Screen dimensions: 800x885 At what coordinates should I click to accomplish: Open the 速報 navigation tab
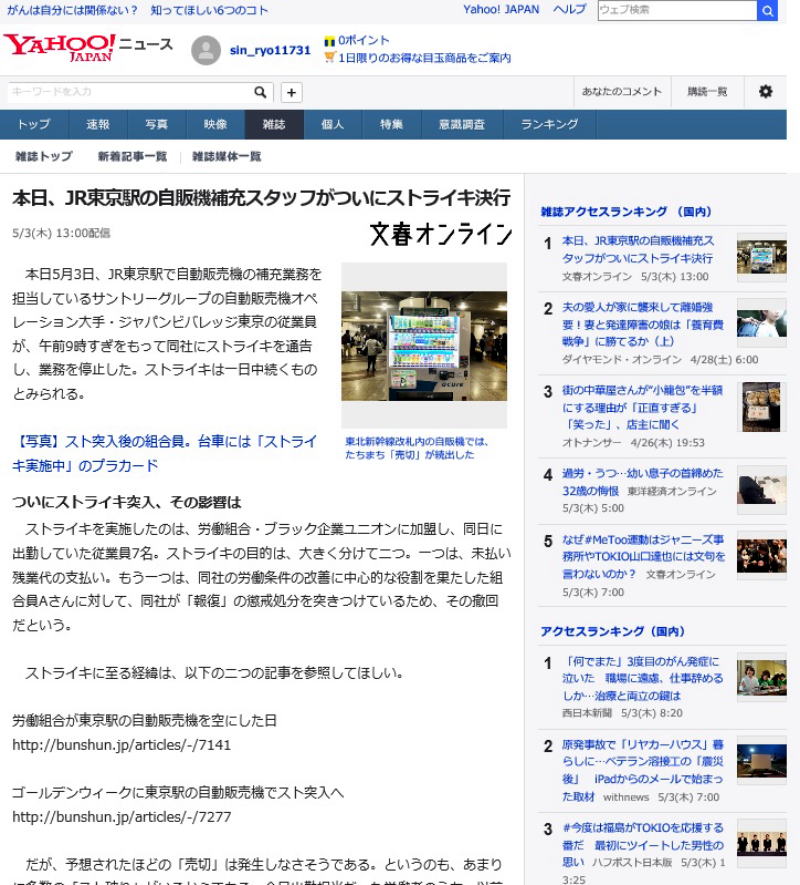coord(98,124)
